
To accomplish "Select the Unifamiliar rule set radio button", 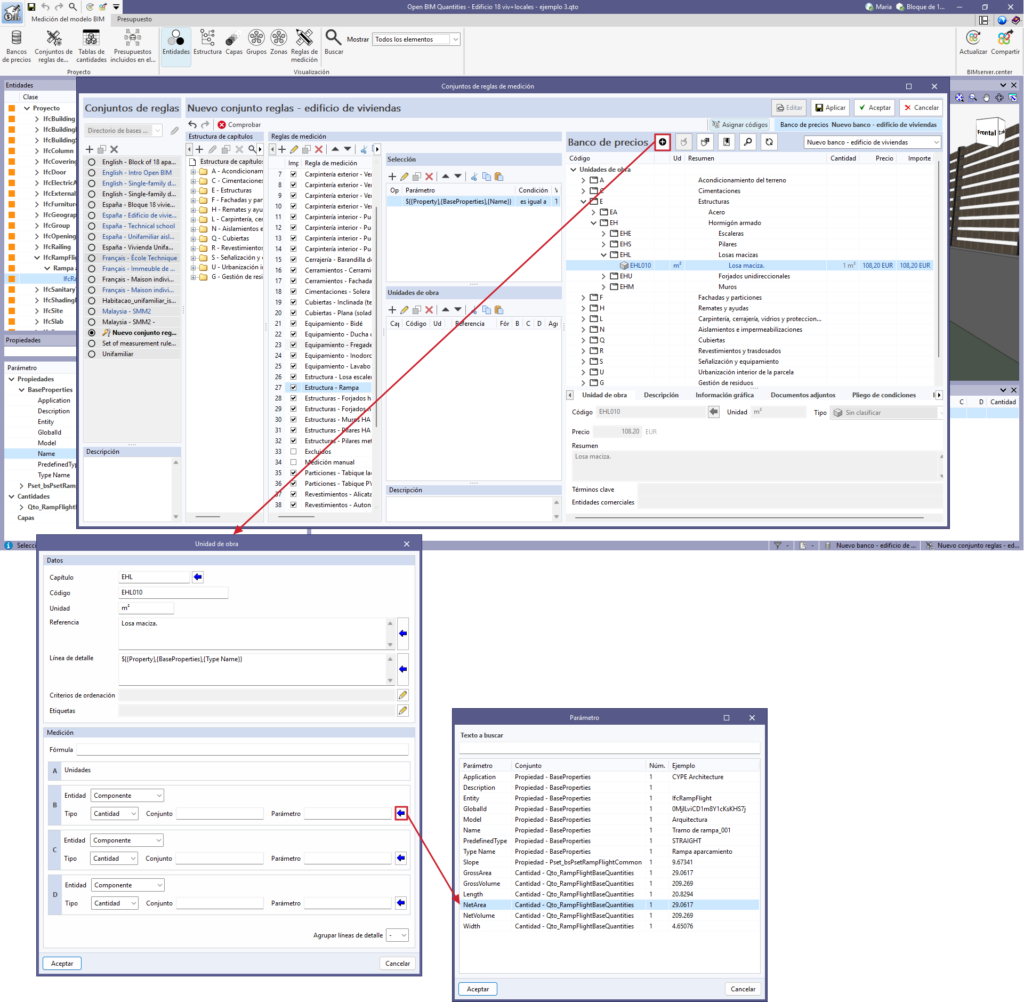I will click(x=92, y=354).
